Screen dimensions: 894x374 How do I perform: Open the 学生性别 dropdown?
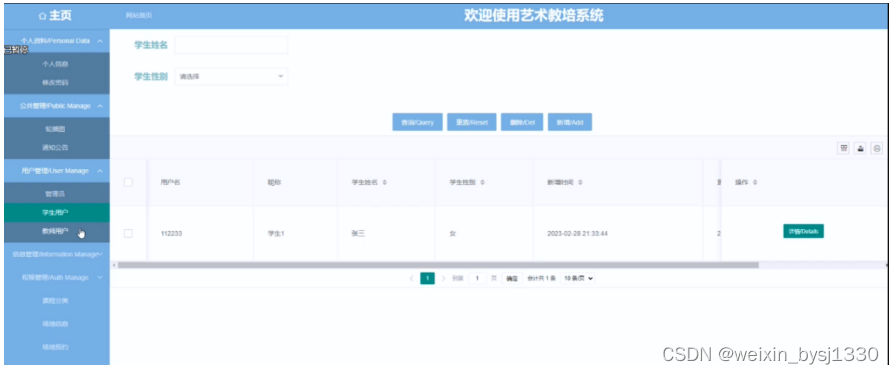tap(231, 76)
